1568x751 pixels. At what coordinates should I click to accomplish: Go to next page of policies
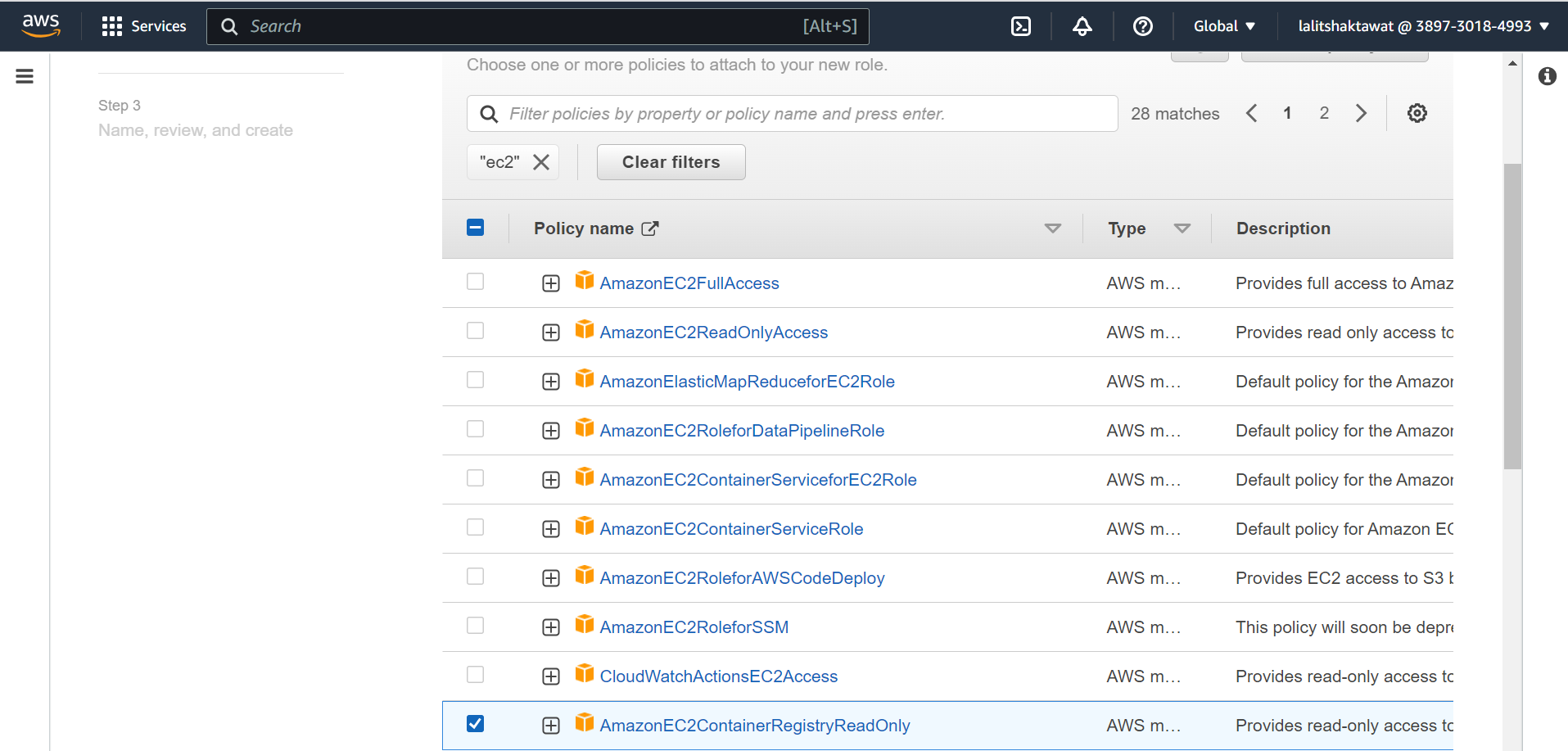[x=1361, y=113]
